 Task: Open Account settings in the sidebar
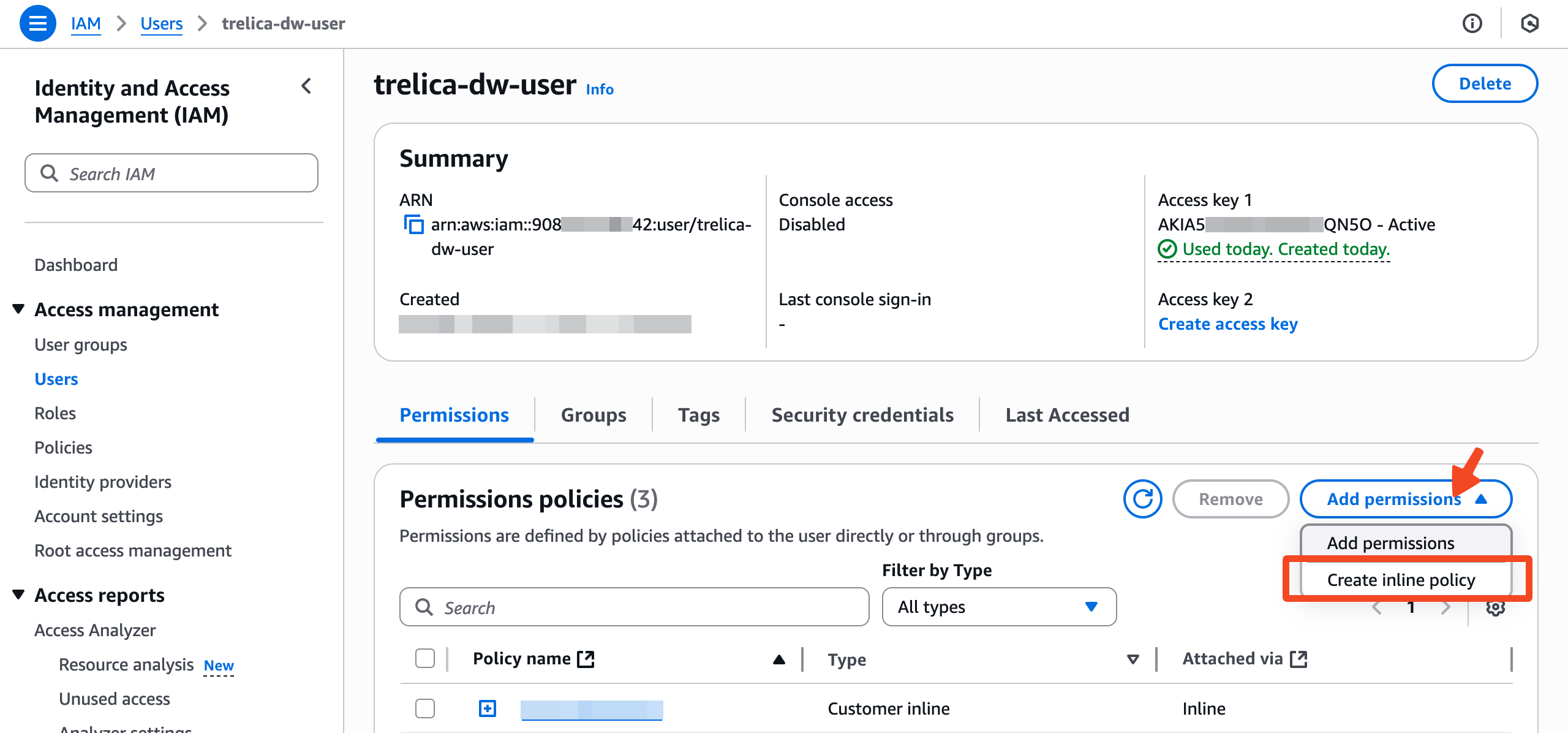99,516
